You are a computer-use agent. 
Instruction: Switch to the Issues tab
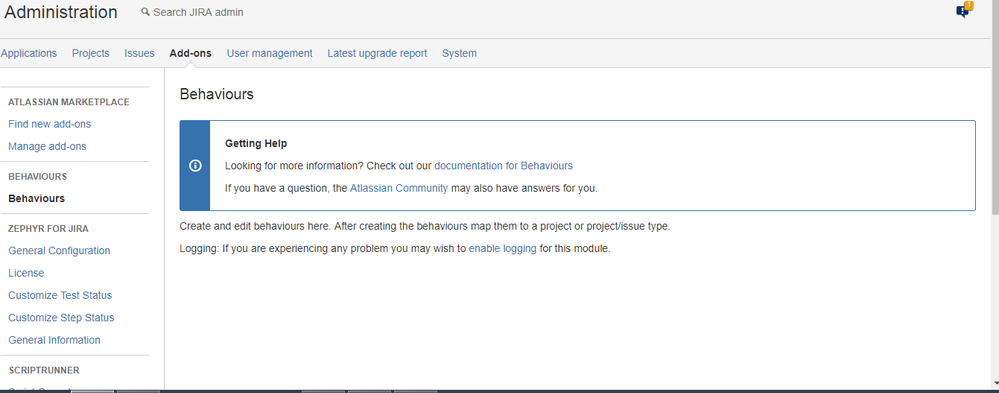[x=140, y=54]
